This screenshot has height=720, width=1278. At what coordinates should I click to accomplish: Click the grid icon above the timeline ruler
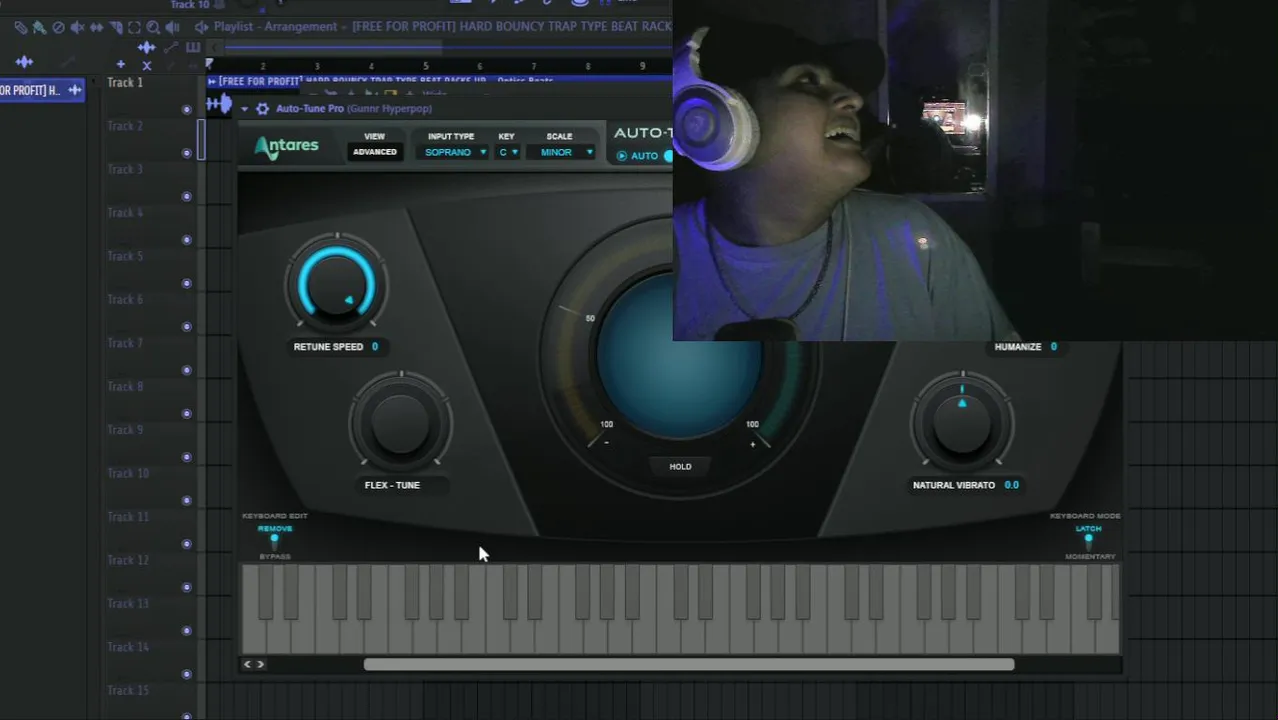click(193, 47)
